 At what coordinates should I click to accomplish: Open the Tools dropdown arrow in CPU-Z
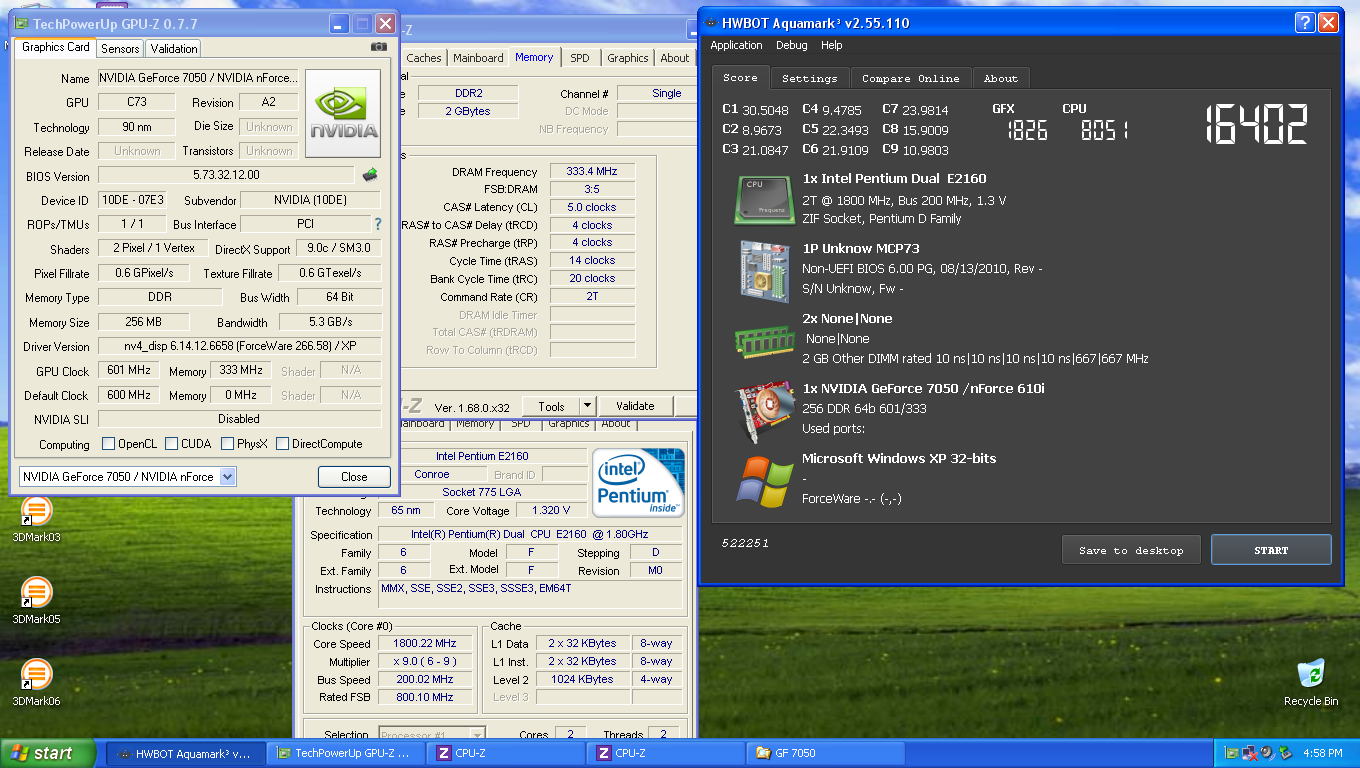588,406
